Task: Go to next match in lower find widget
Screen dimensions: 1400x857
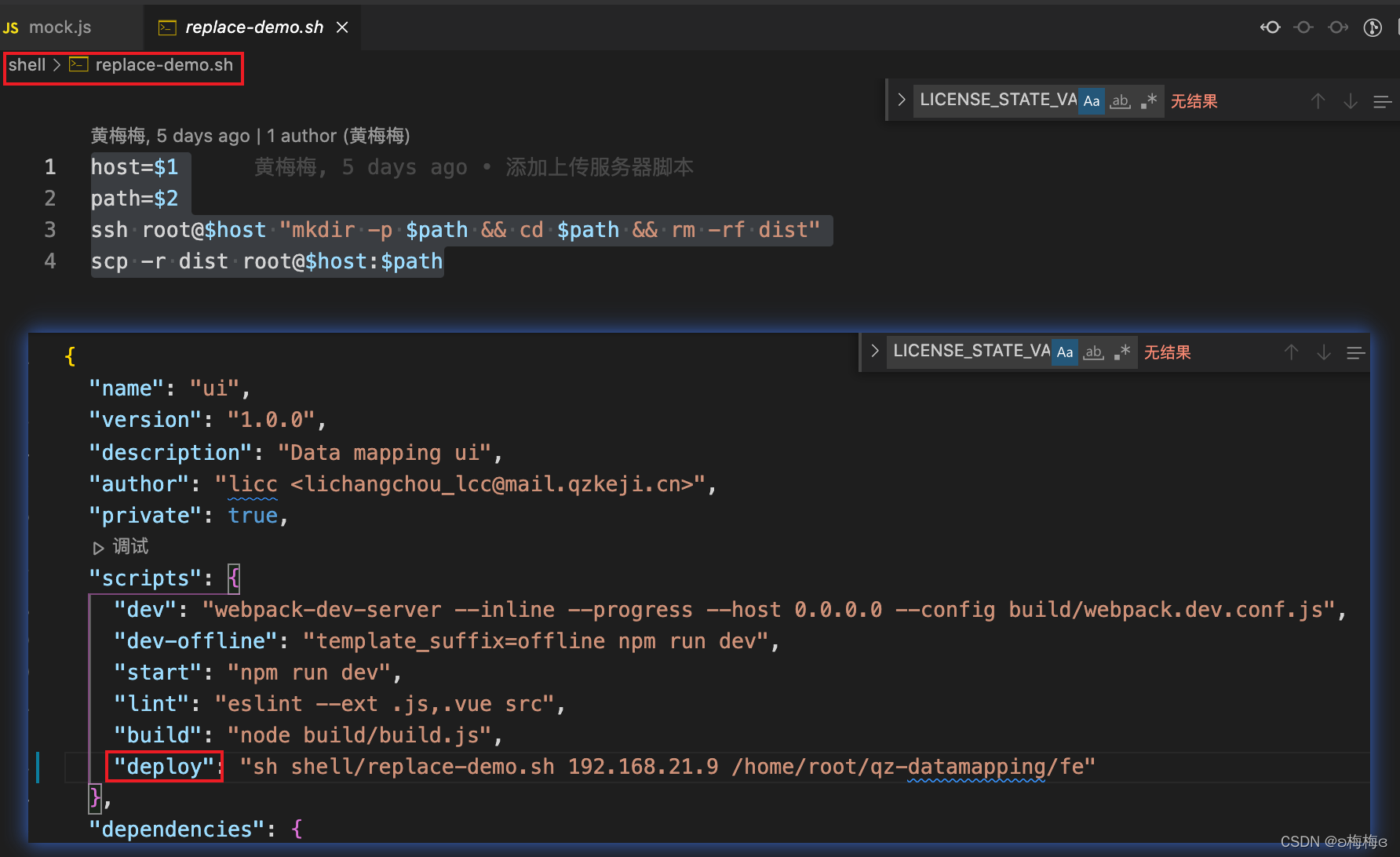Action: [x=1324, y=352]
